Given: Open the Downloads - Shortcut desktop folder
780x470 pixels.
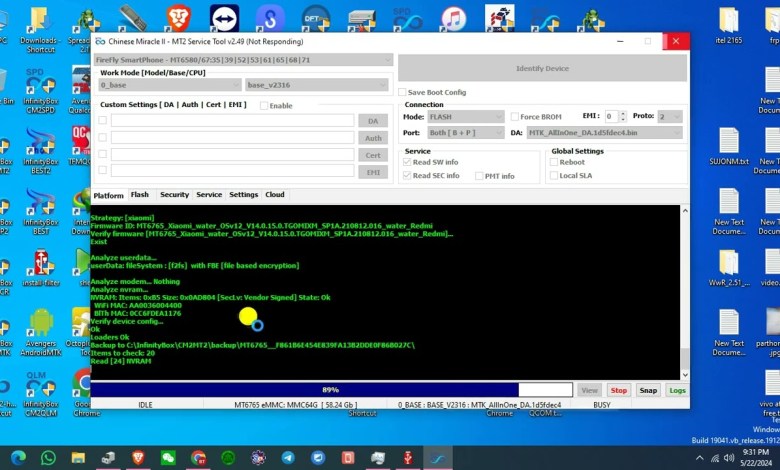Looking at the screenshot, I should point(40,30).
